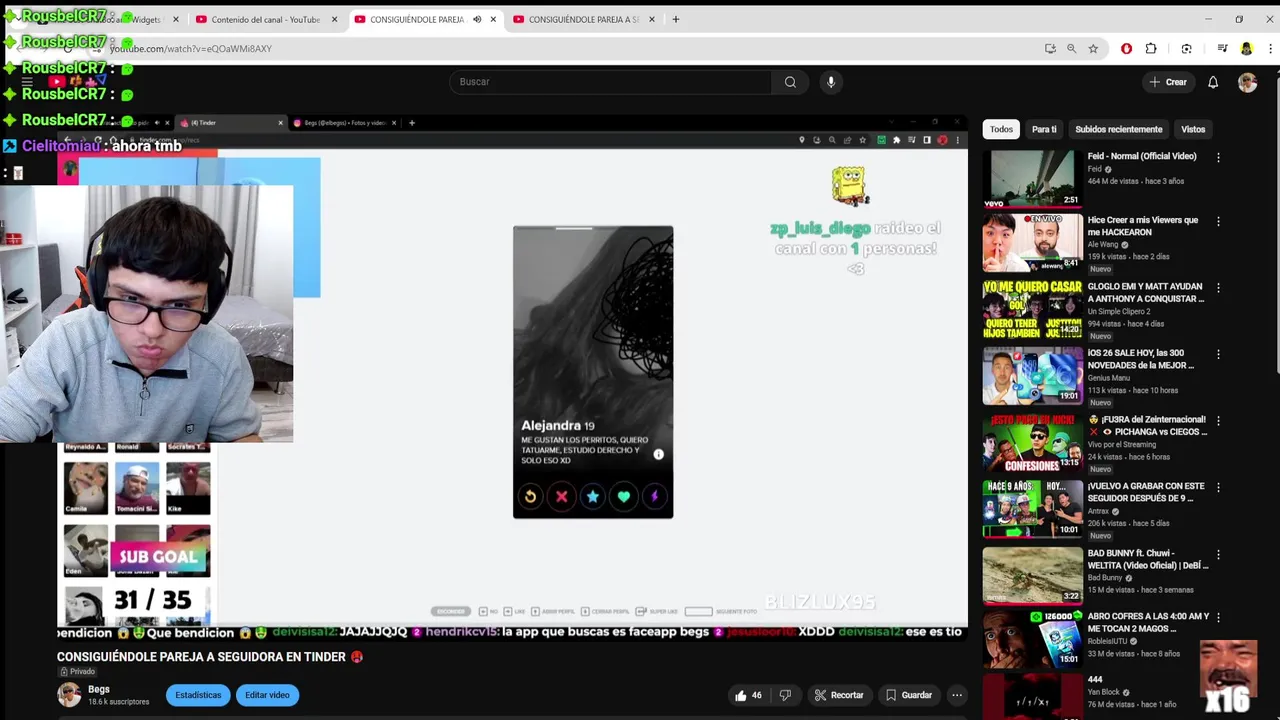Open browser zoom magnifier icon in address bar
Screen dimensions: 1280x720
click(x=1071, y=48)
